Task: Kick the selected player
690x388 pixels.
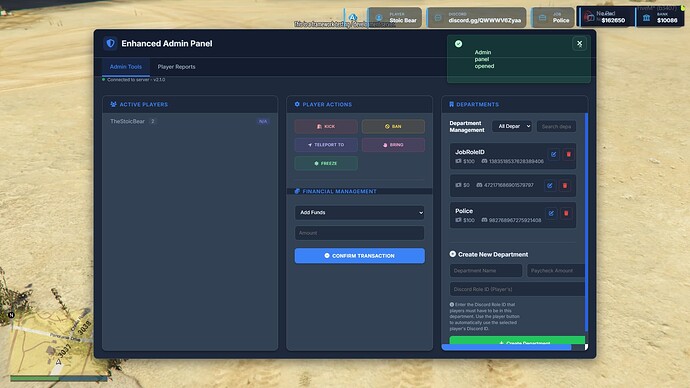Action: [x=326, y=126]
